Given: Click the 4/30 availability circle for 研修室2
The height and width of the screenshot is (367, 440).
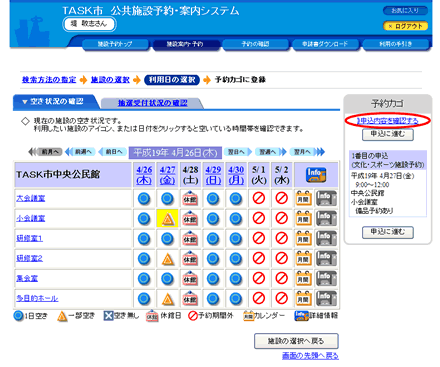Looking at the screenshot, I should tap(236, 259).
